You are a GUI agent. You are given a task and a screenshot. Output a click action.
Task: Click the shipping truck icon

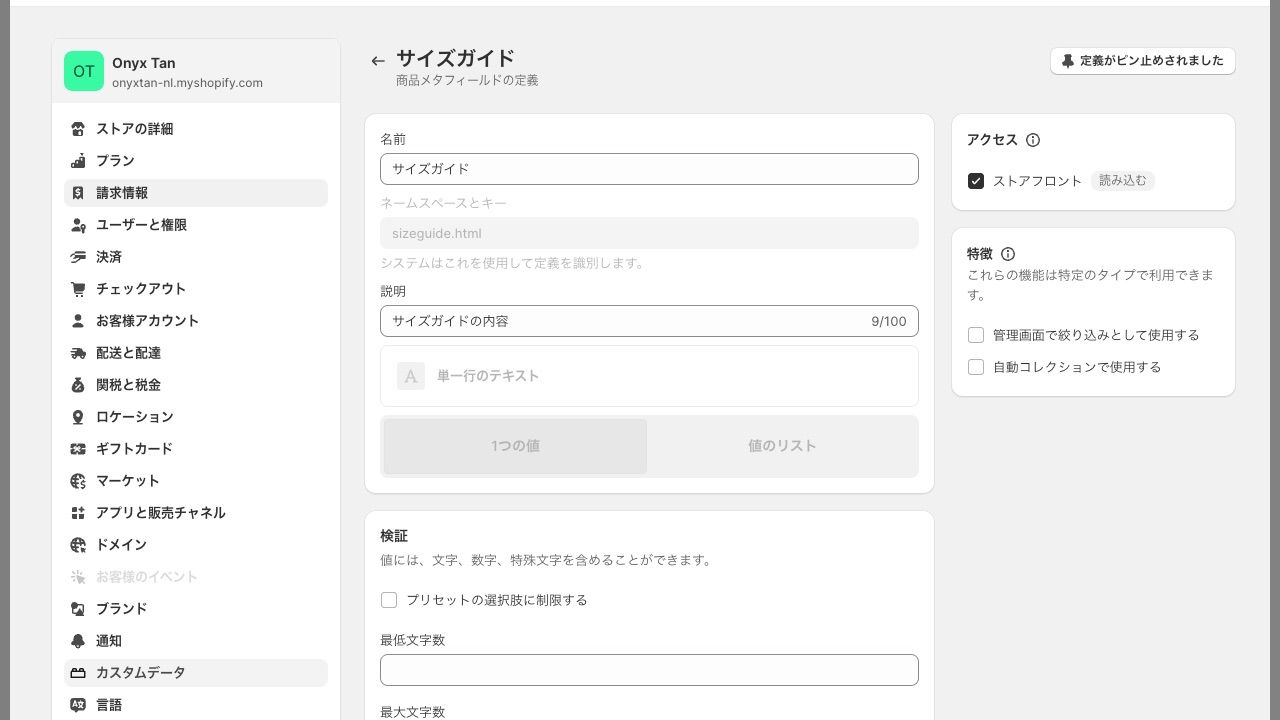[x=78, y=353]
